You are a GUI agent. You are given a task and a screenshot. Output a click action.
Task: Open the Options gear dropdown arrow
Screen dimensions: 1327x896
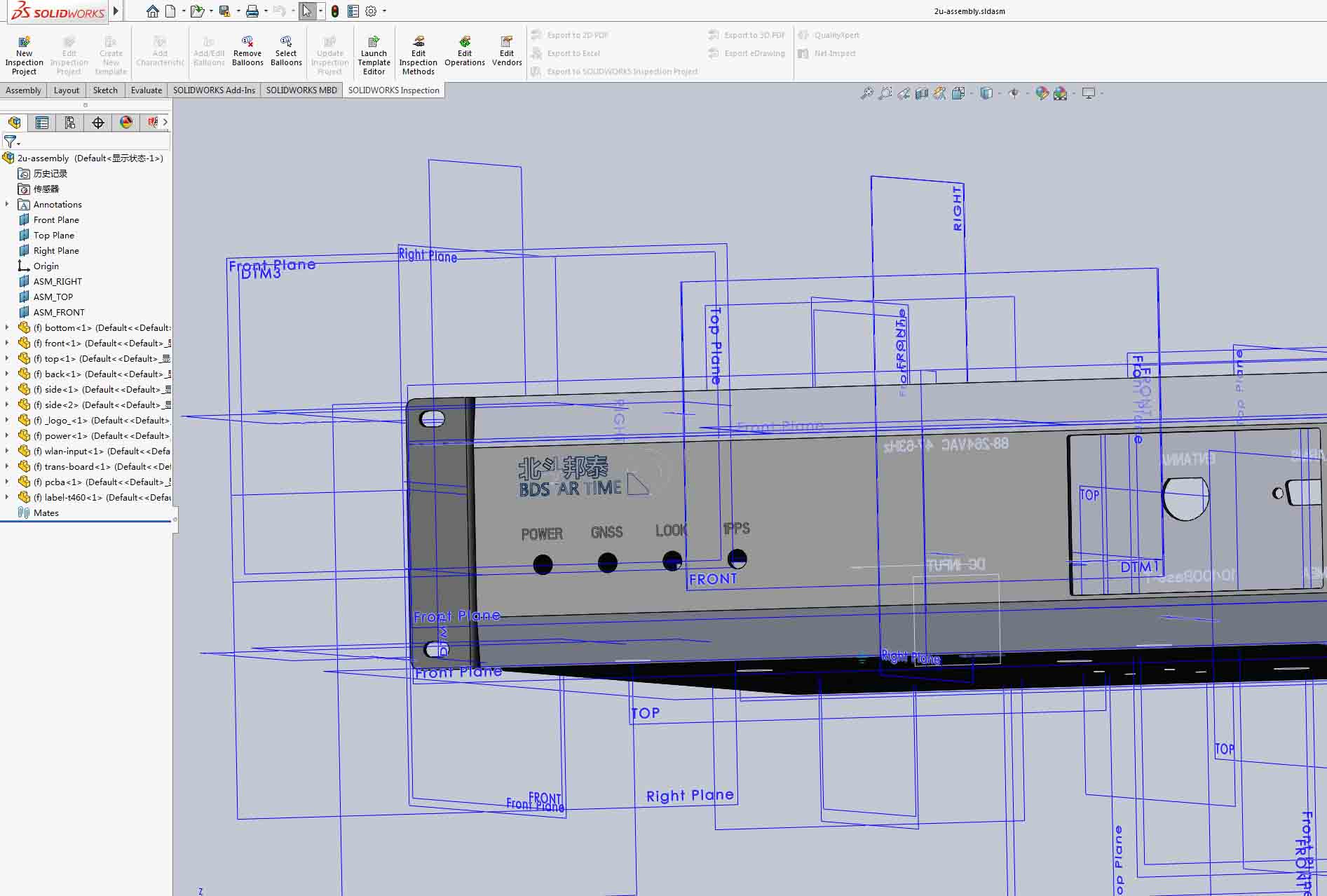384,11
